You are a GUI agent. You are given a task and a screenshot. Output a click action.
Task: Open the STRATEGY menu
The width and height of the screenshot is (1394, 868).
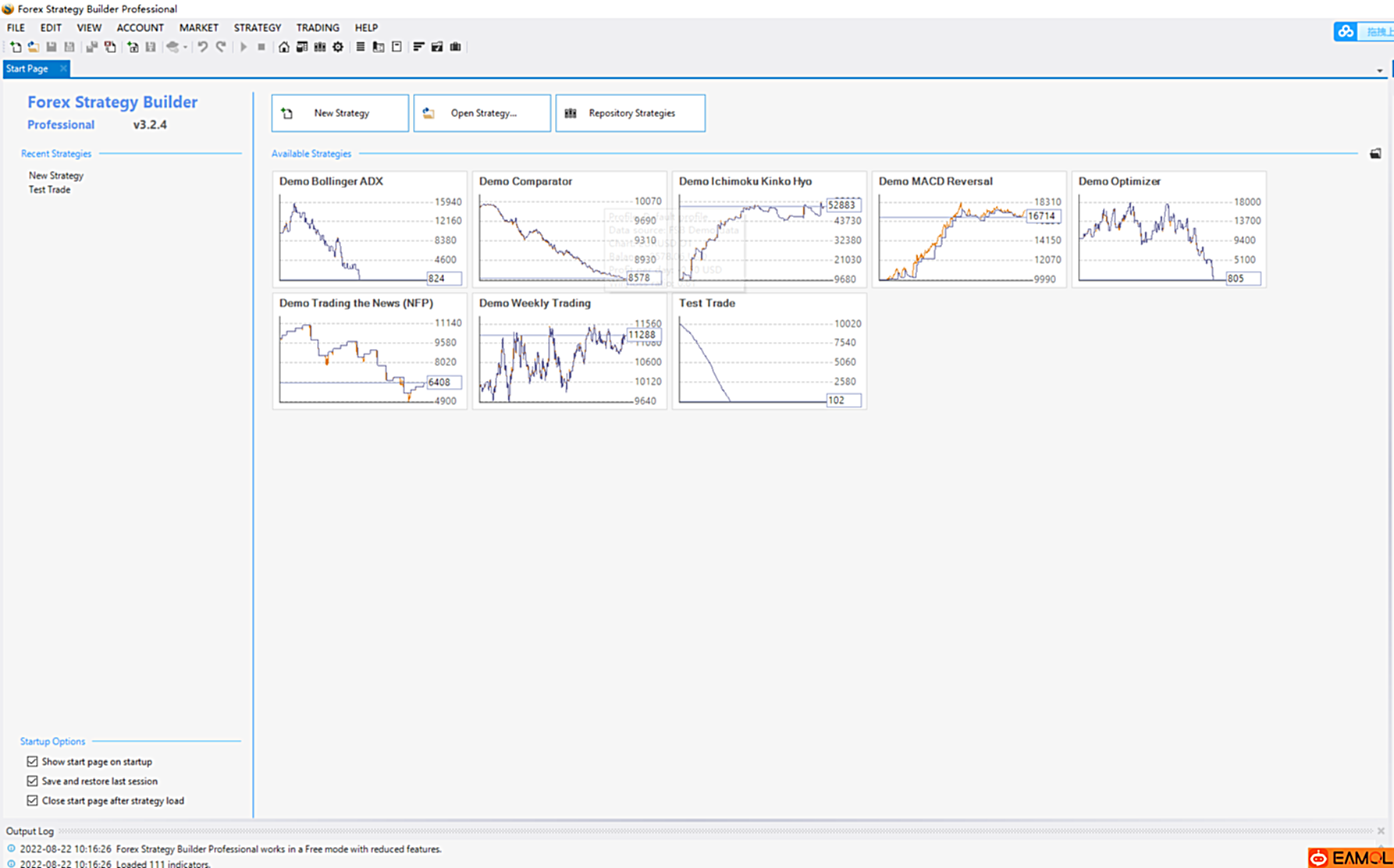click(258, 27)
